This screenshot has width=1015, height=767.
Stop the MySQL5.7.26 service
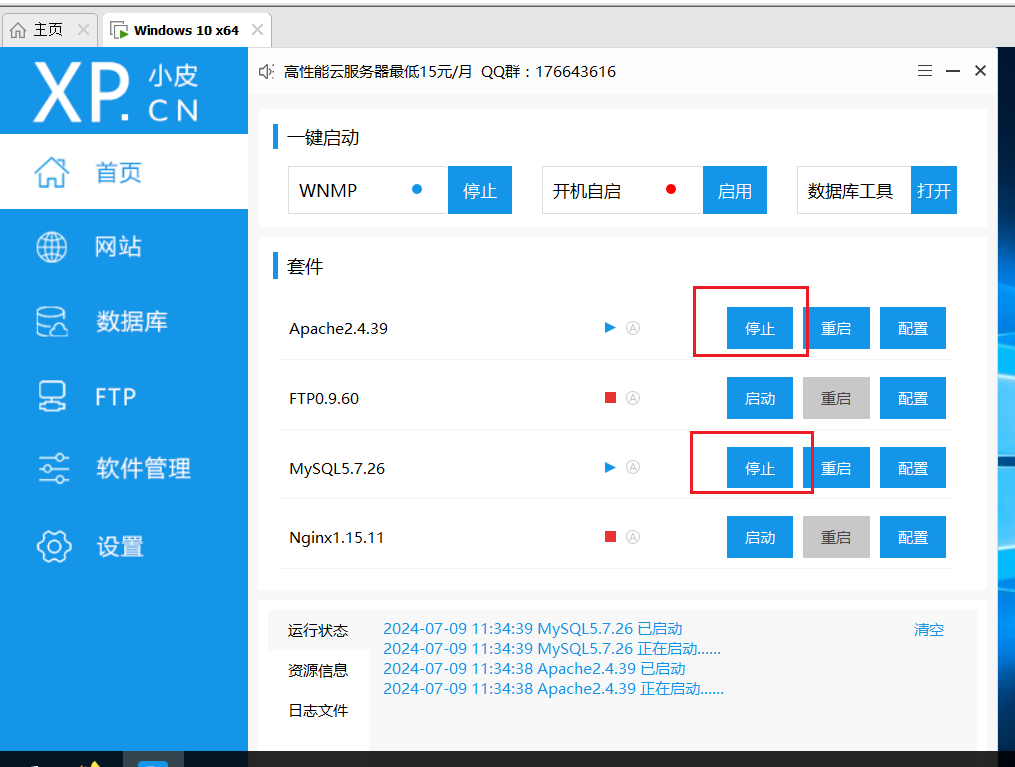coord(759,467)
